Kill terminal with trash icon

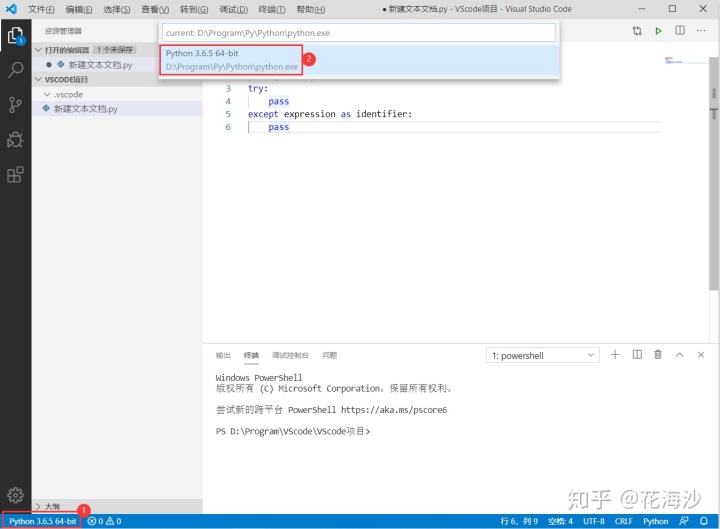658,355
